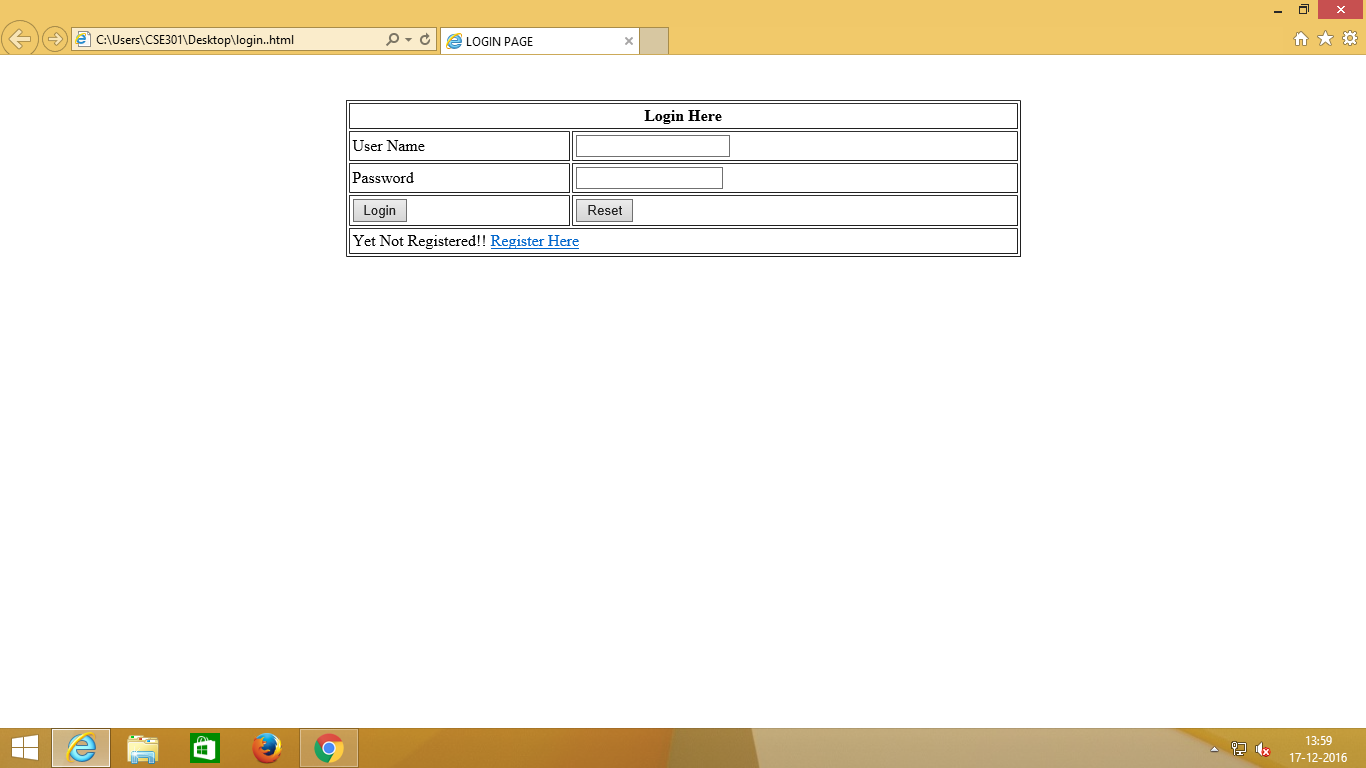Show hidden icons in the system tray

tap(1212, 747)
